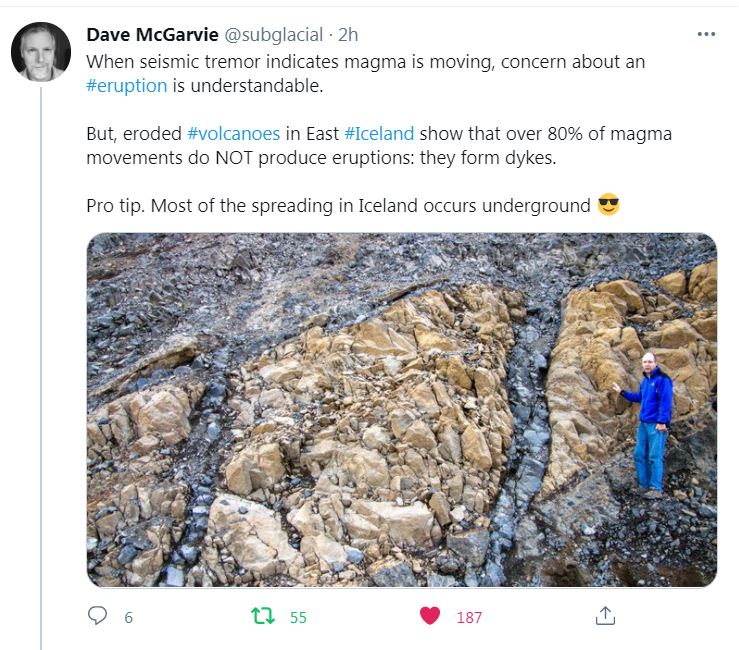This screenshot has height=650, width=739.
Task: Click the sunglasses emoji in tweet
Action: click(608, 205)
